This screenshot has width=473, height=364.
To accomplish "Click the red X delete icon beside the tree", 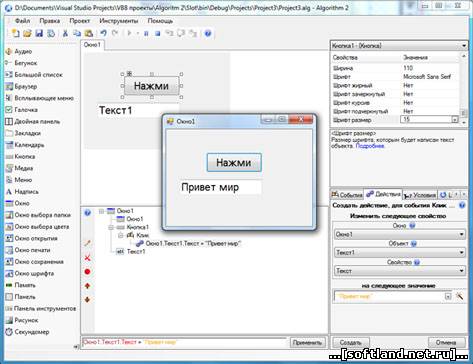I will pyautogui.click(x=87, y=258).
